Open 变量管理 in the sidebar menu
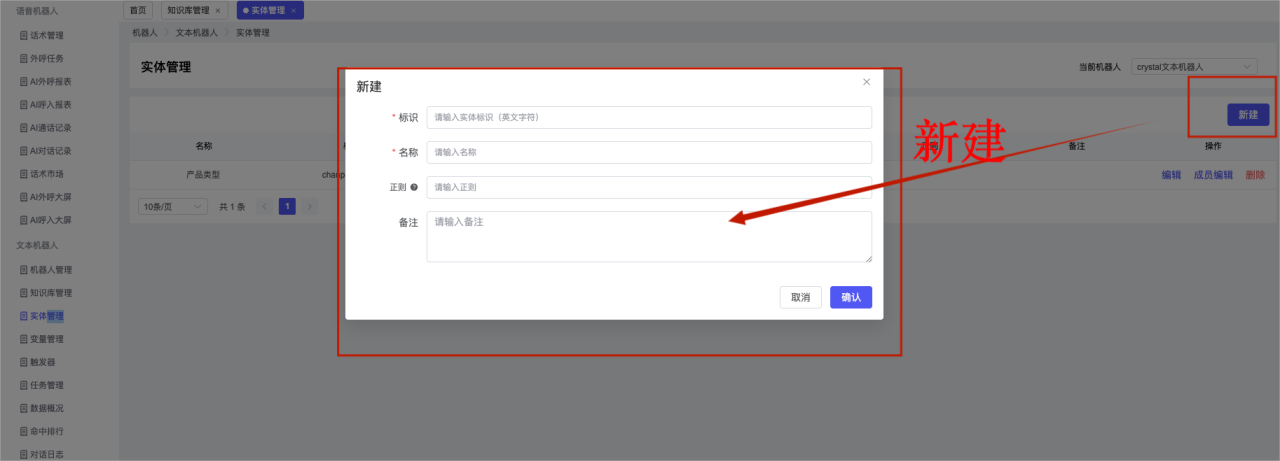Viewport: 1280px width, 461px height. 46,340
